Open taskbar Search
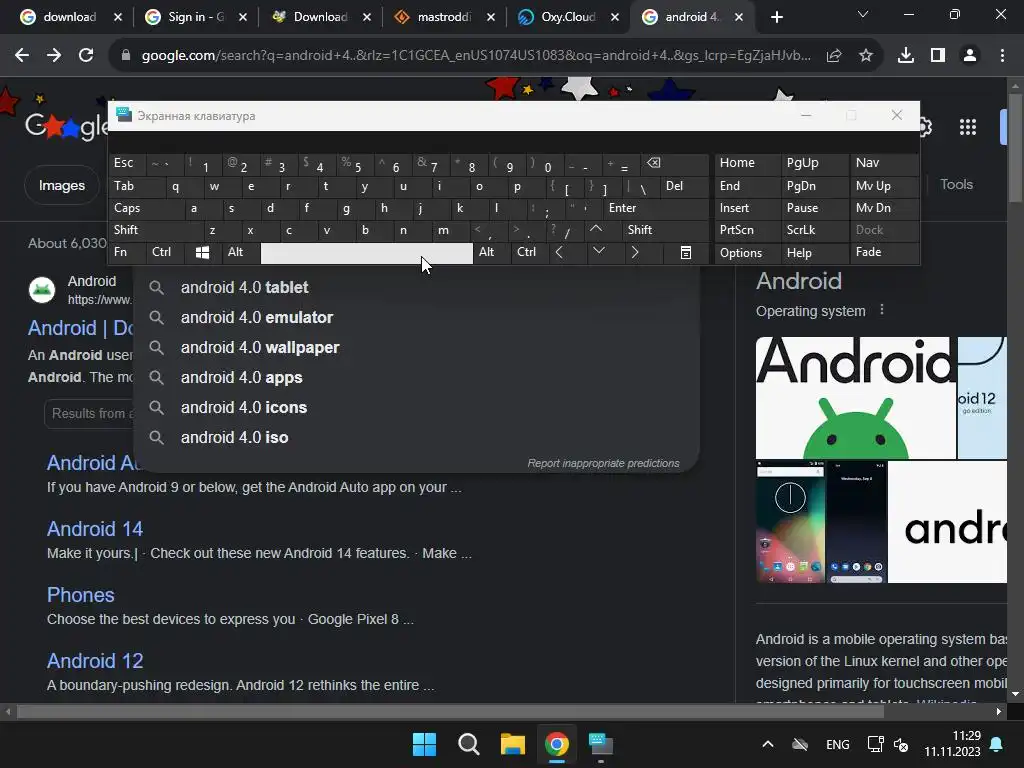The height and width of the screenshot is (768, 1024). [469, 744]
